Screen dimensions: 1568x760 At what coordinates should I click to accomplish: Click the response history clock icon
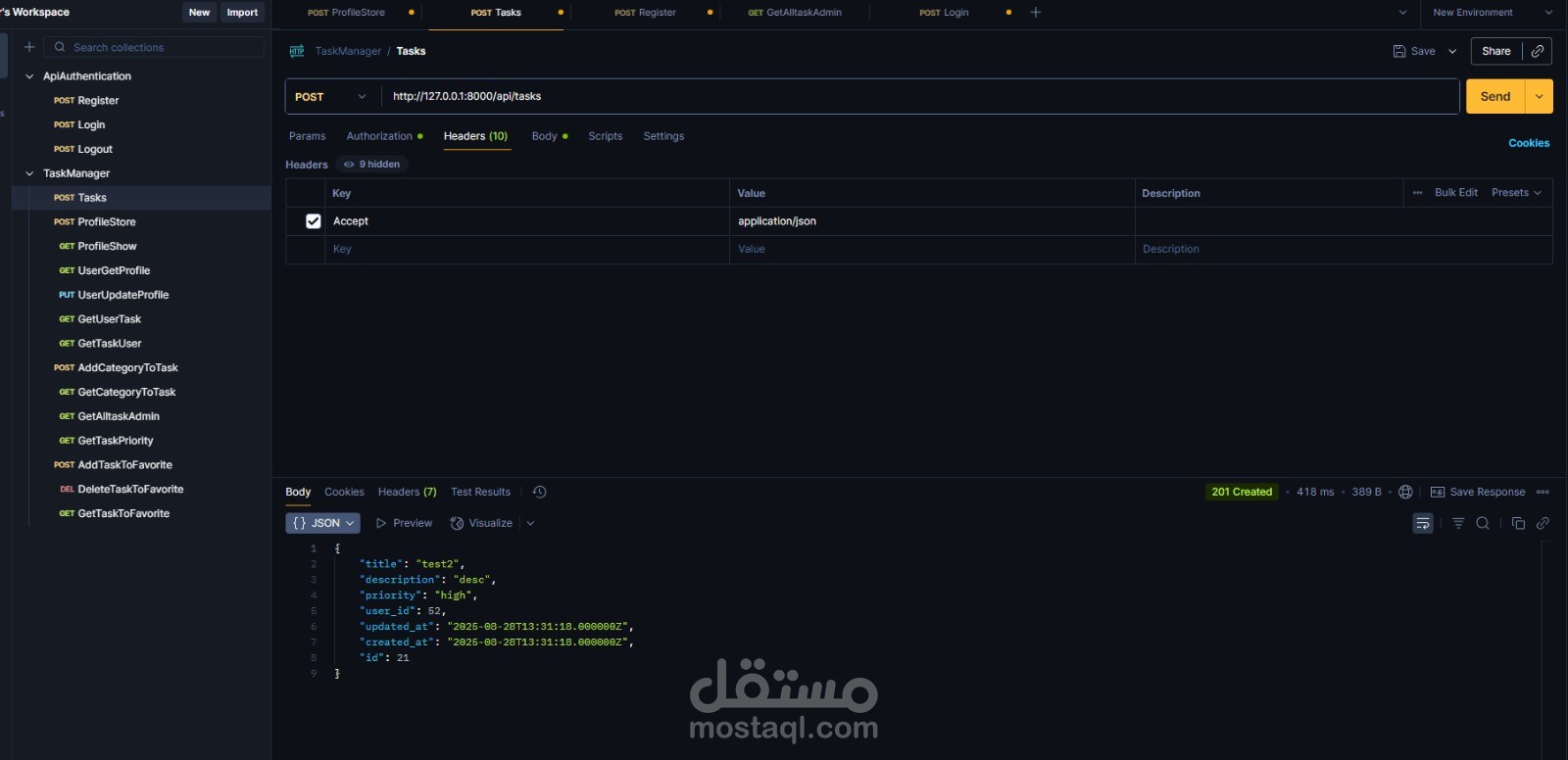(539, 492)
